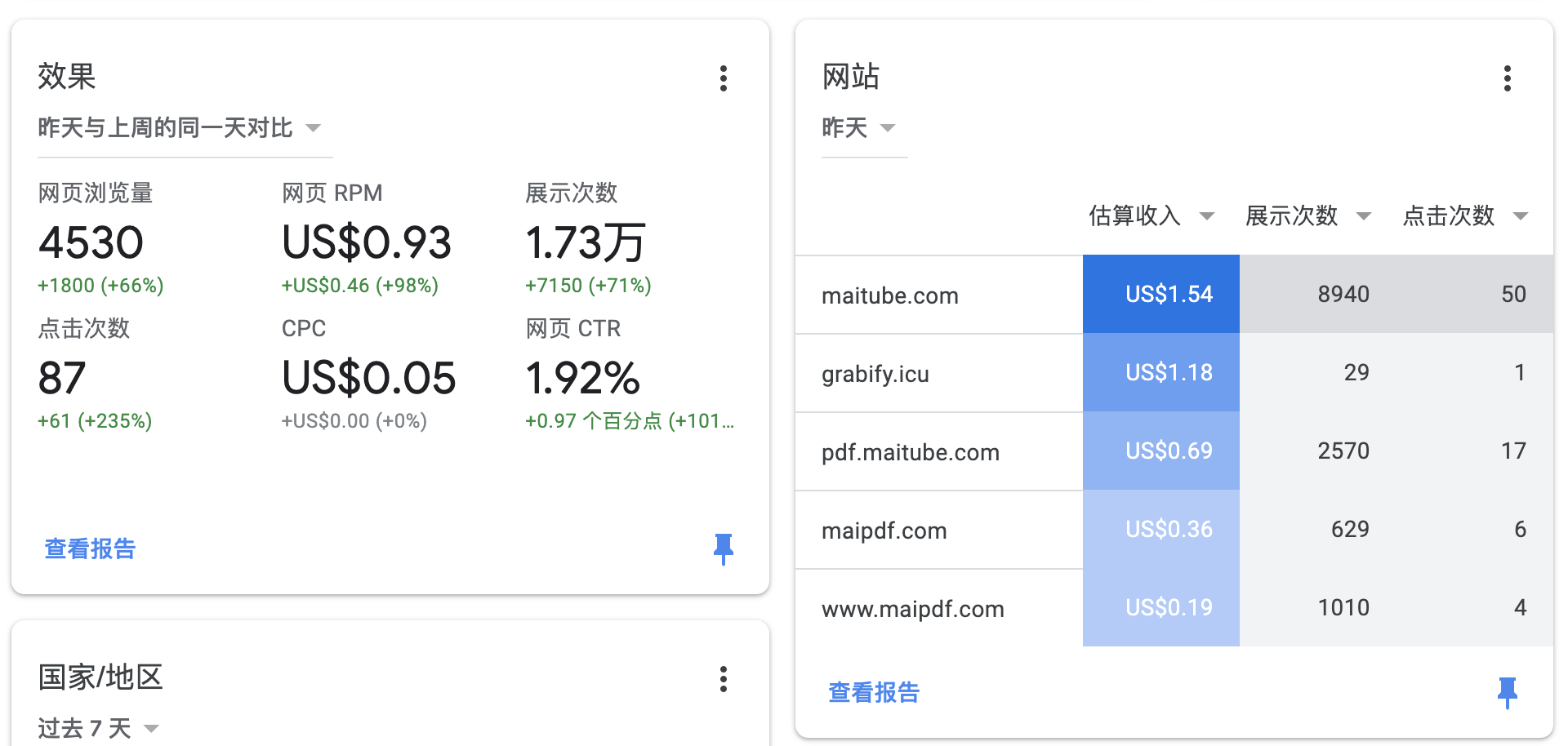Click the US$1.18 revenue cell
This screenshot has width=1568, height=746.
1161,372
